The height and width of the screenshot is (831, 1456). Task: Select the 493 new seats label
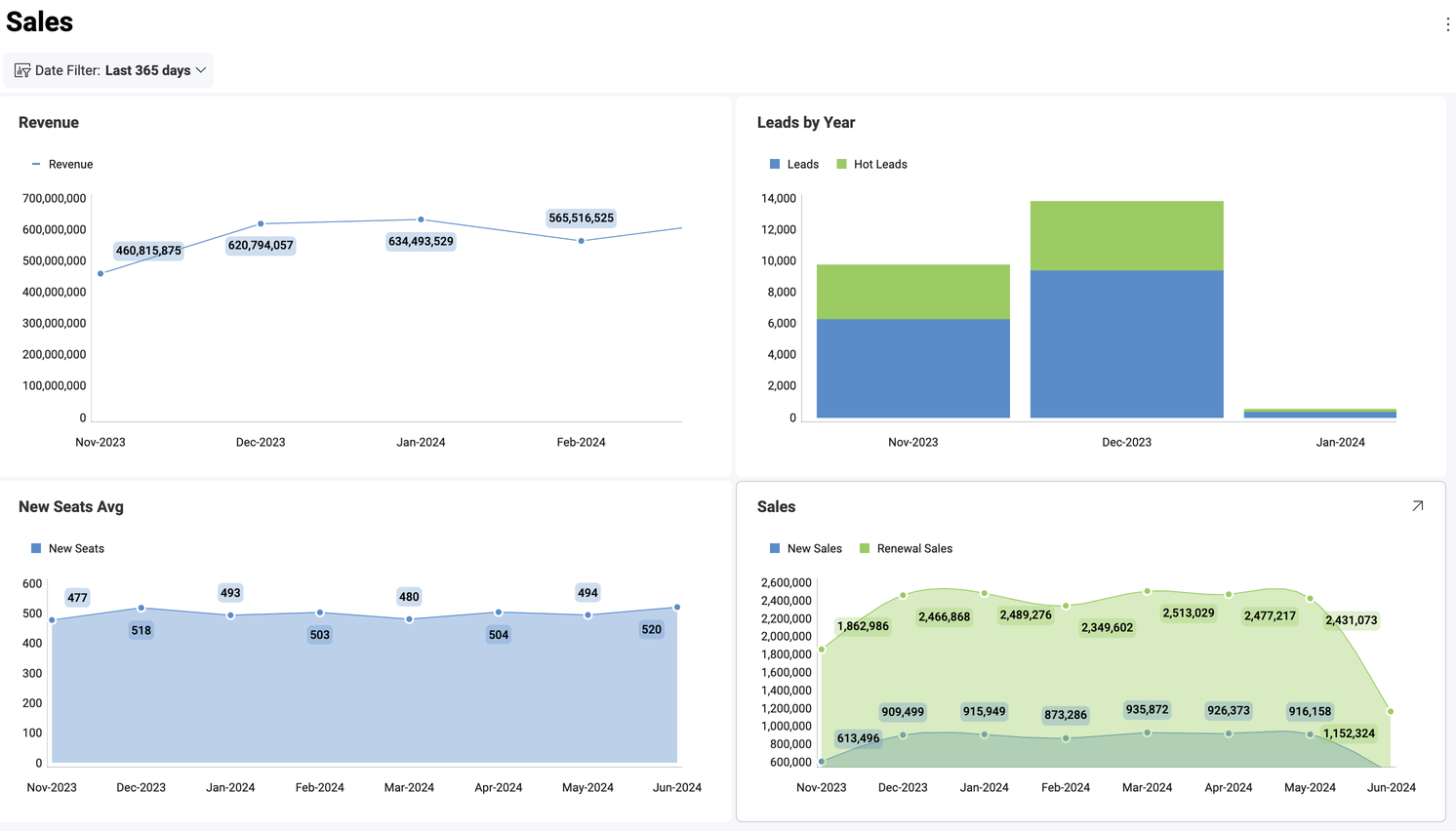230,592
